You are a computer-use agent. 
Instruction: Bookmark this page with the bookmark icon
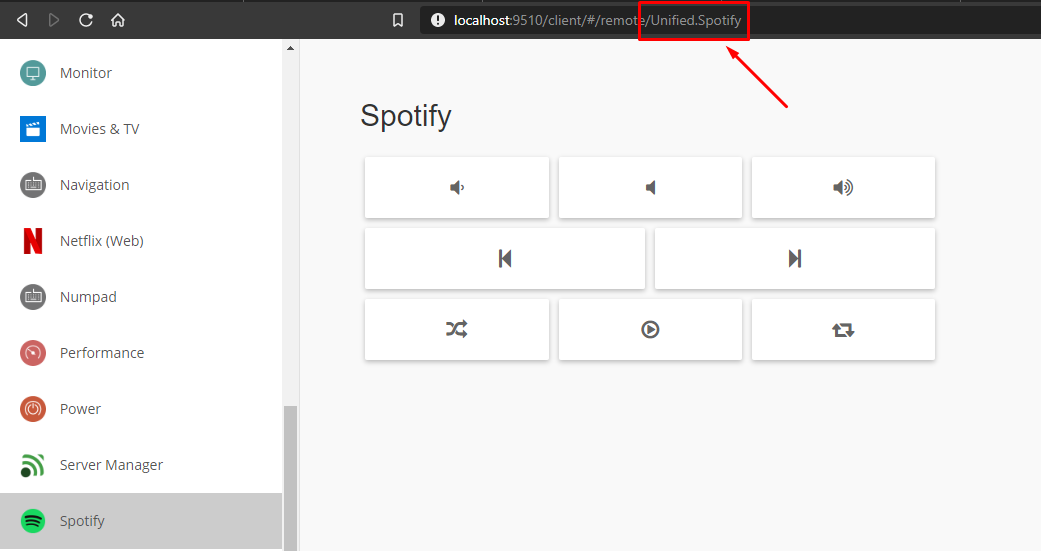[x=398, y=20]
